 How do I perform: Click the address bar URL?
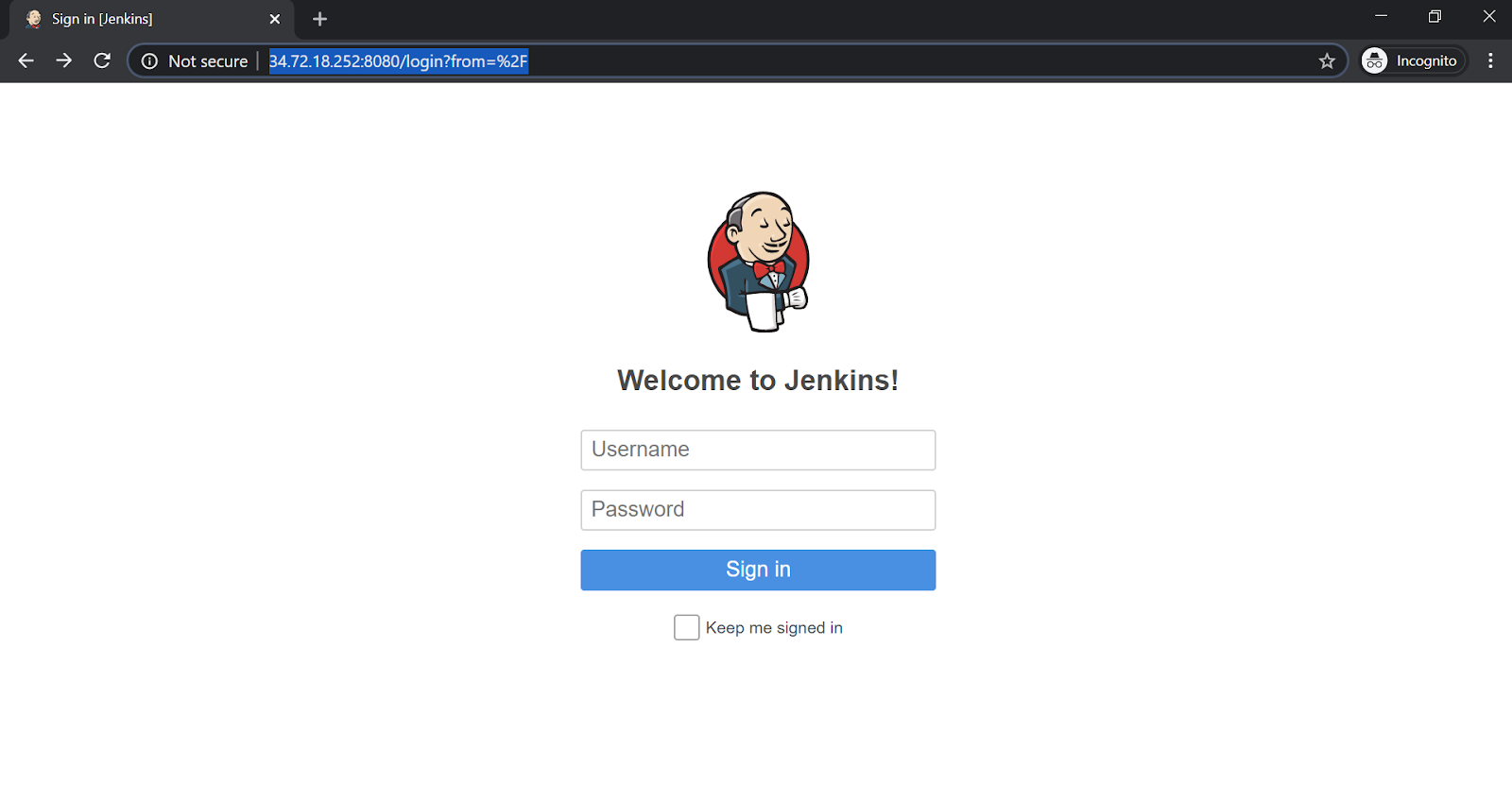[399, 61]
